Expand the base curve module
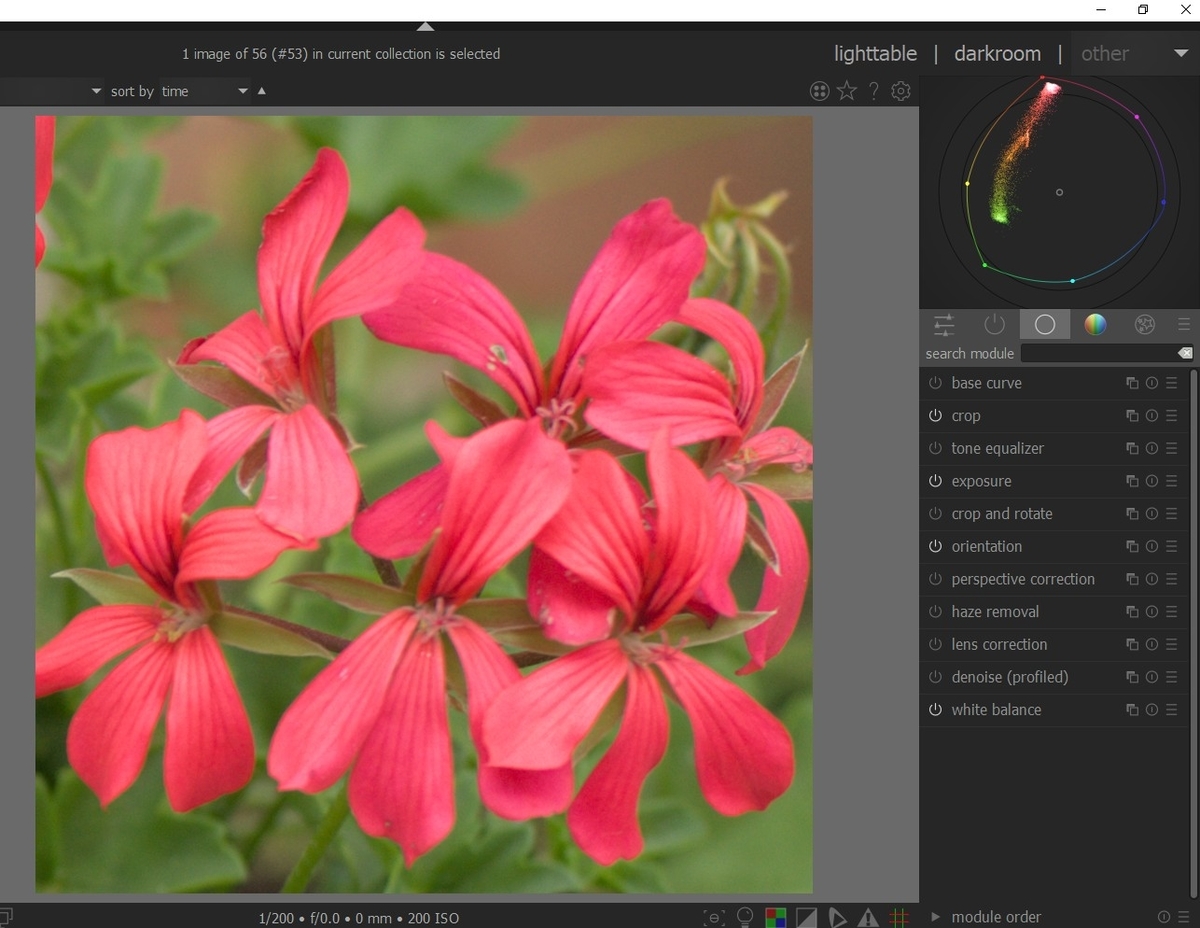Screen dimensions: 1200x928 [x=986, y=383]
